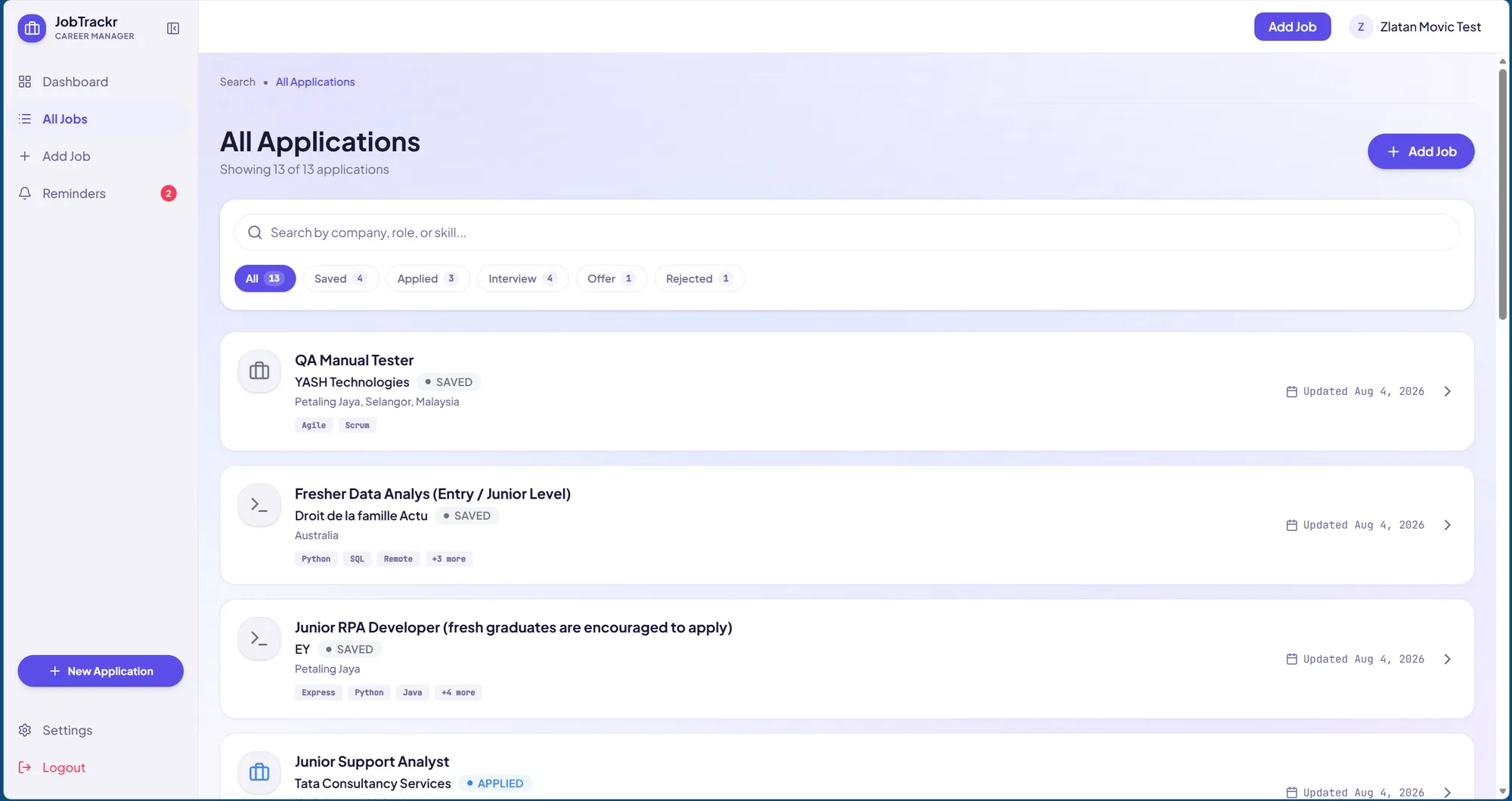Screen dimensions: 1512x801
Task: Click the search magnifier icon
Action: click(256, 232)
